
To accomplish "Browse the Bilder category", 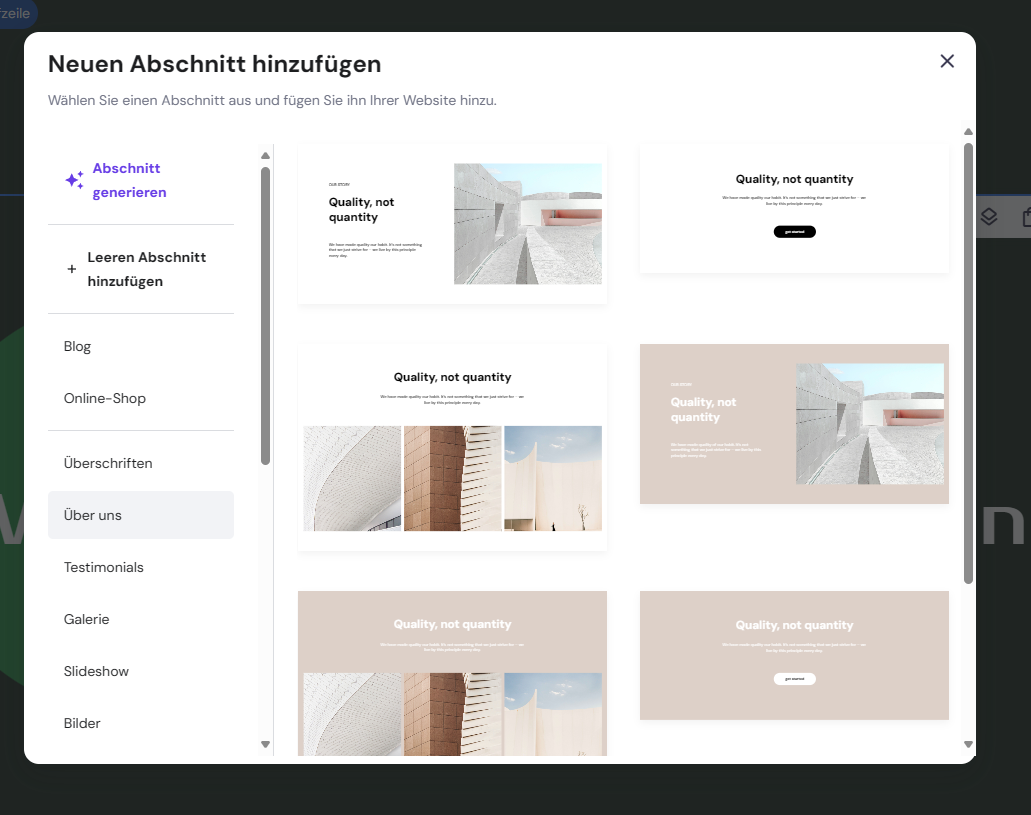I will click(141, 723).
